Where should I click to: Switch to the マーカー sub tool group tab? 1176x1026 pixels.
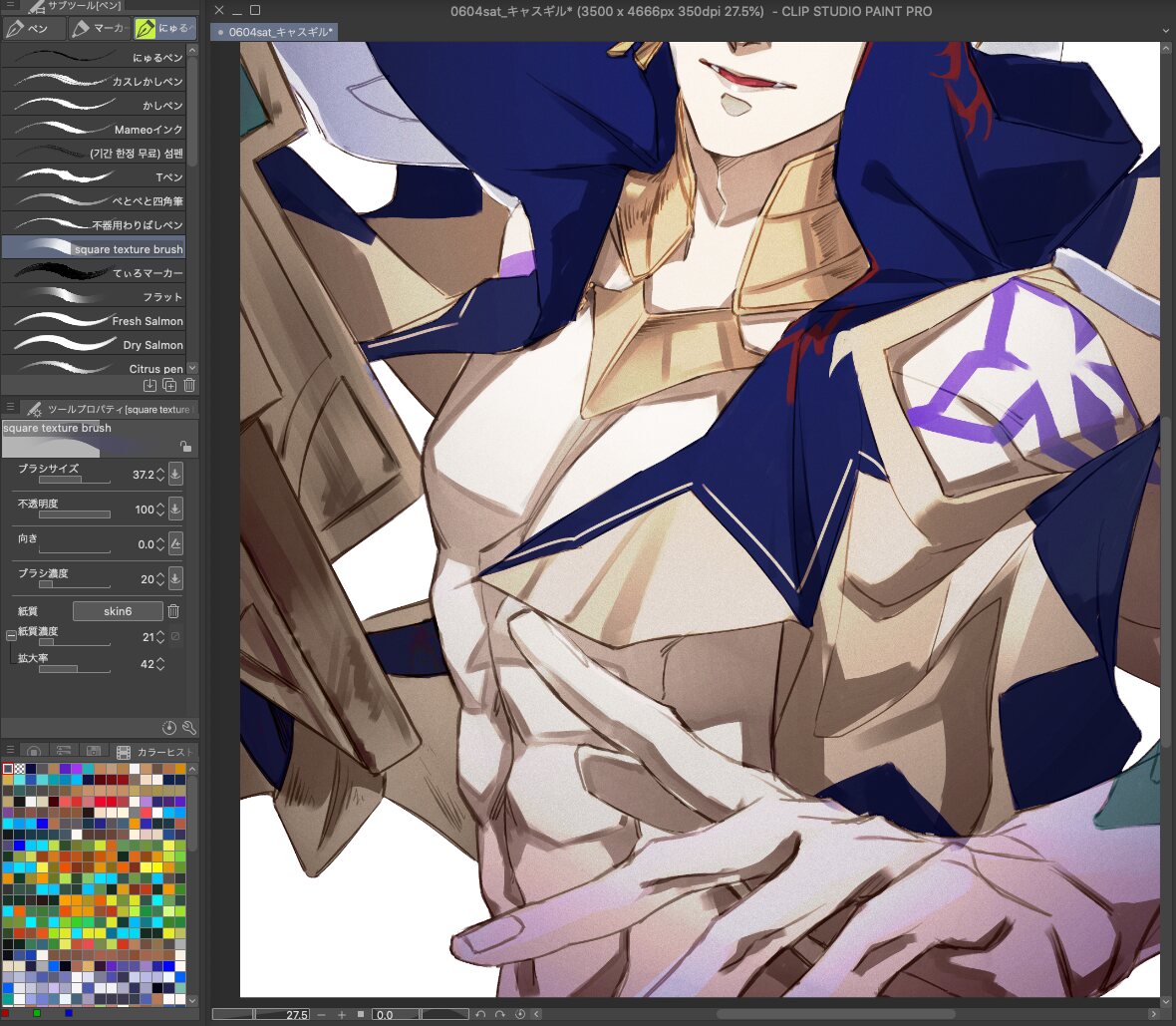point(100,28)
